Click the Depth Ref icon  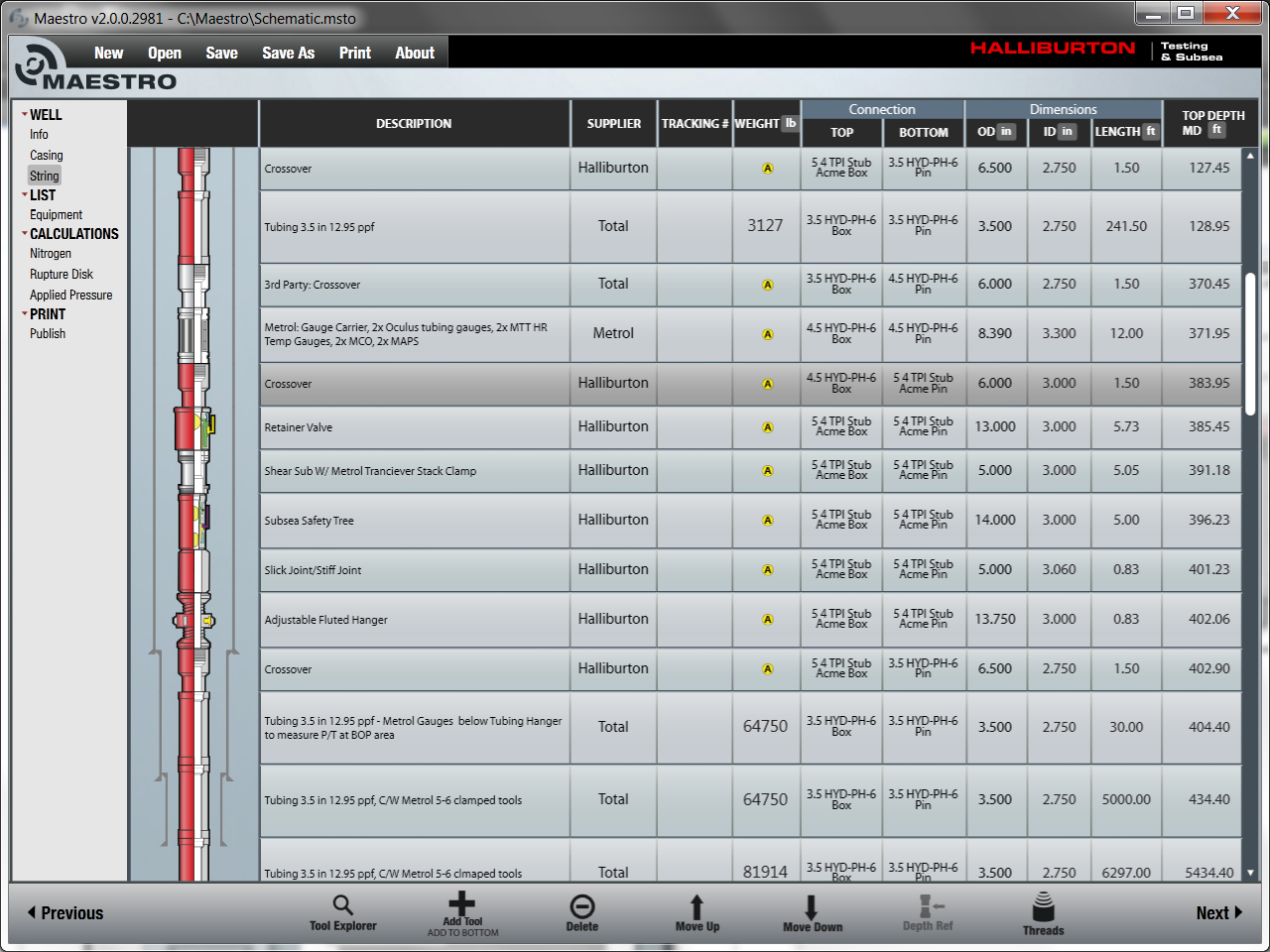[928, 906]
